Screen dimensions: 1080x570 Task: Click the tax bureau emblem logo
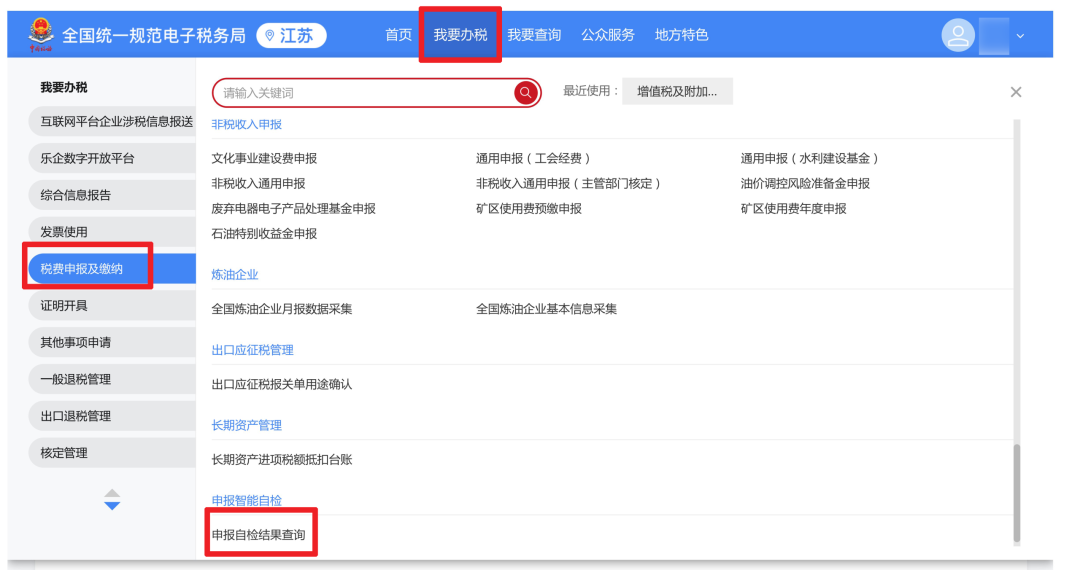[41, 34]
